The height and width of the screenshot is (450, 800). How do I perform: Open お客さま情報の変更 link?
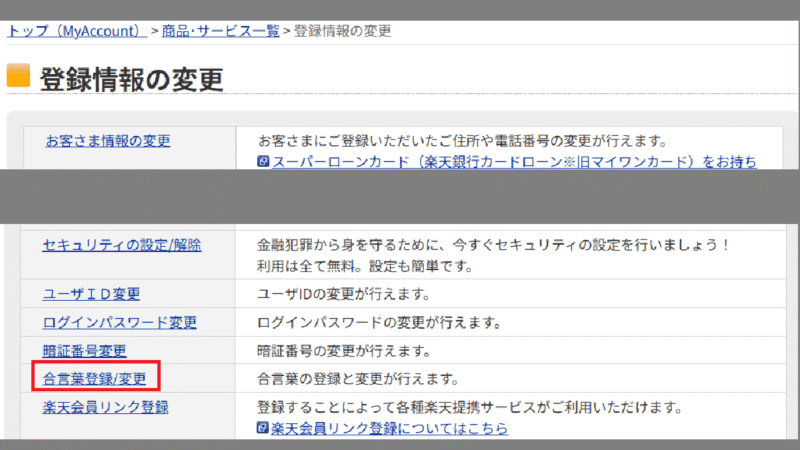[x=108, y=141]
